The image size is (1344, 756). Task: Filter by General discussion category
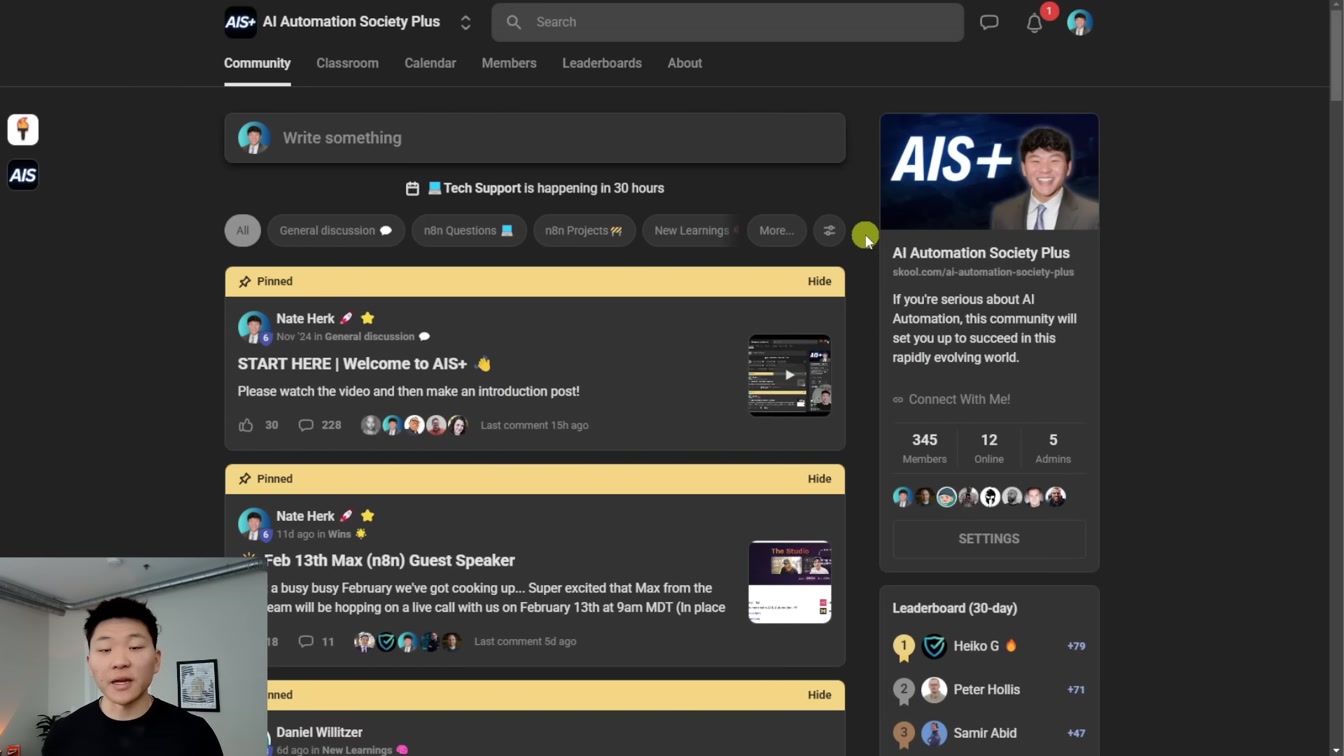click(x=336, y=231)
